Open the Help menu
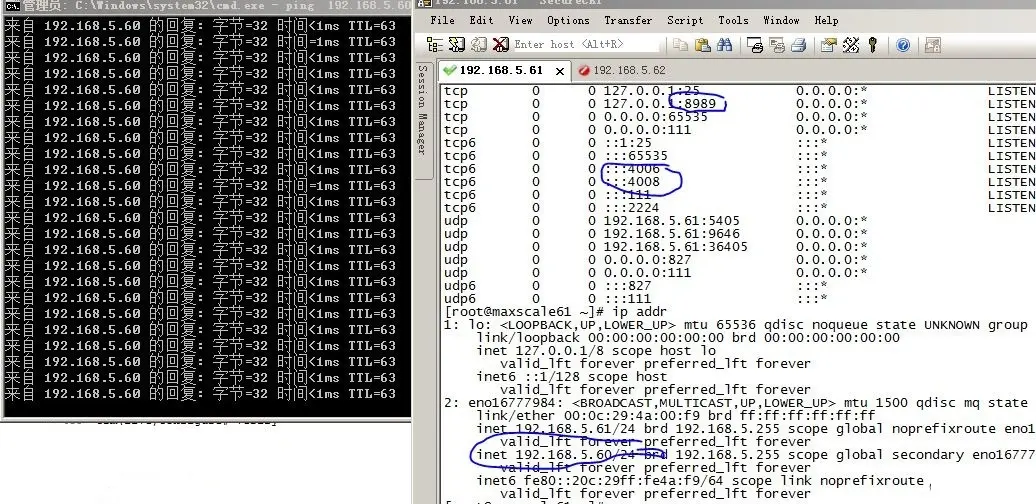The width and height of the screenshot is (1036, 504). 827,20
